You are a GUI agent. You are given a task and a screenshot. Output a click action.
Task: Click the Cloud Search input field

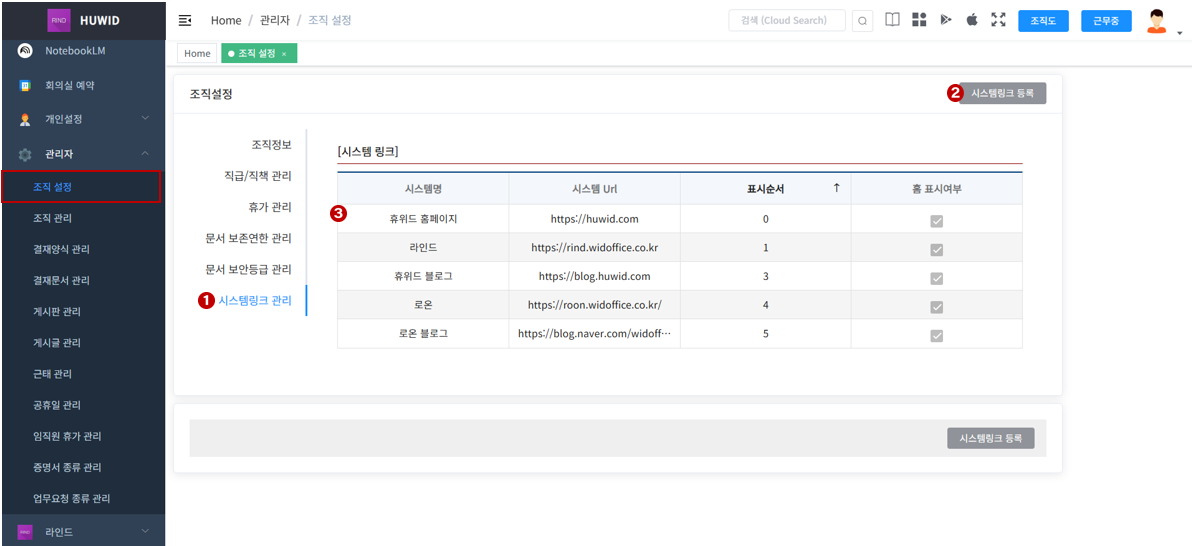(787, 21)
